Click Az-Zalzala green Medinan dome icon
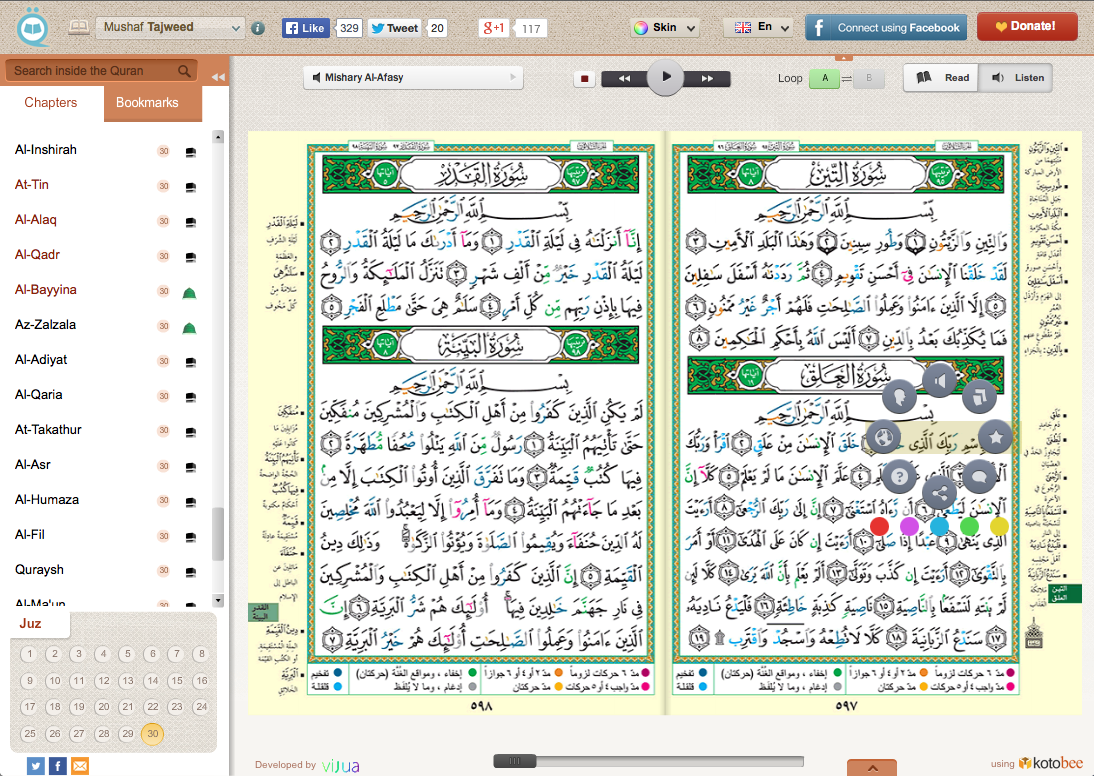1094x776 pixels. (x=189, y=328)
